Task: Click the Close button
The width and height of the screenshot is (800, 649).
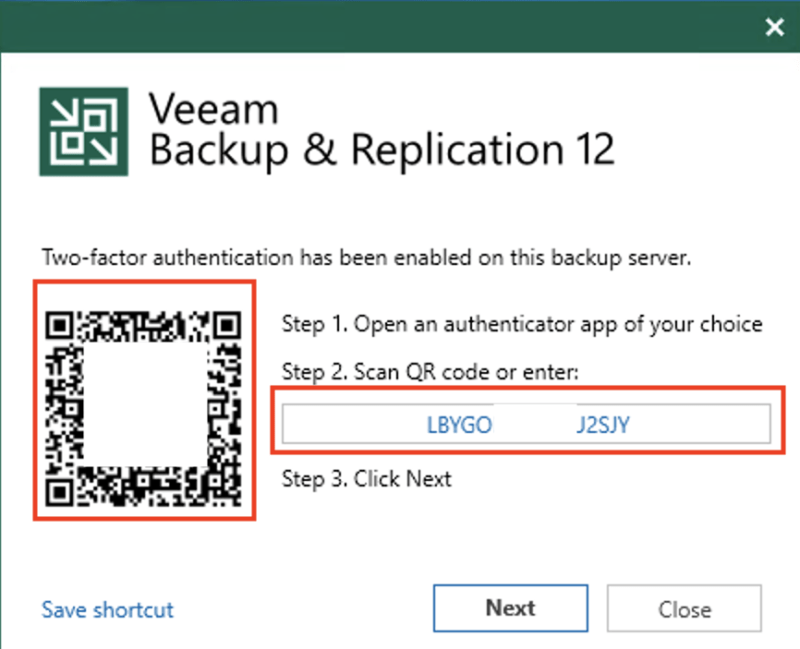Action: point(684,608)
